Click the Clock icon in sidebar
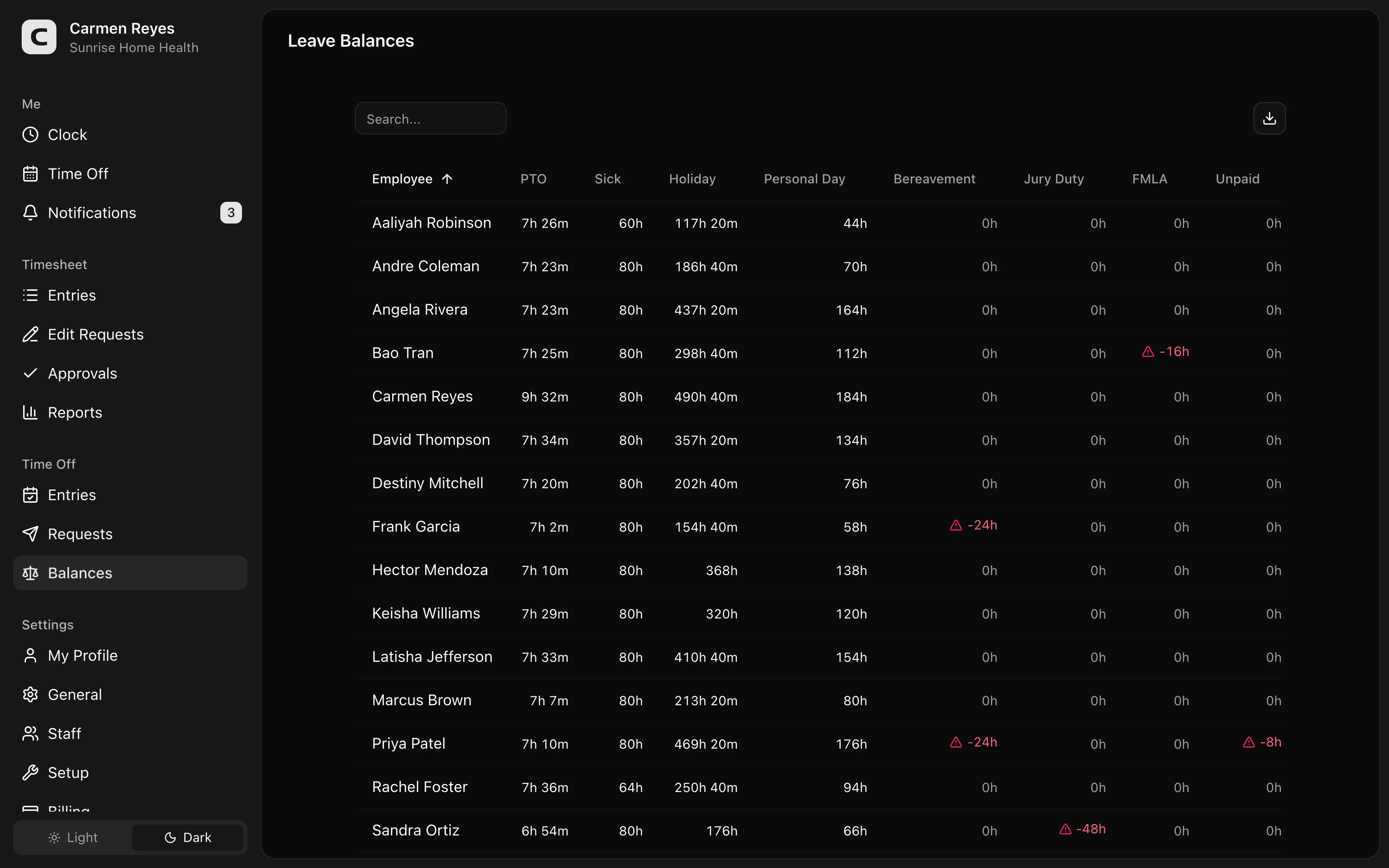 tap(30, 135)
